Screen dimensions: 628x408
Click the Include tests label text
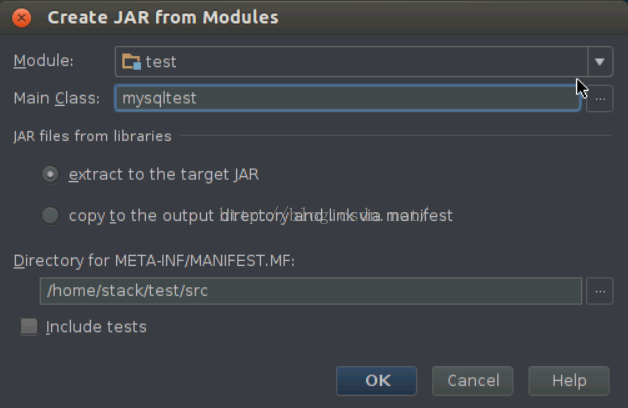tap(96, 327)
